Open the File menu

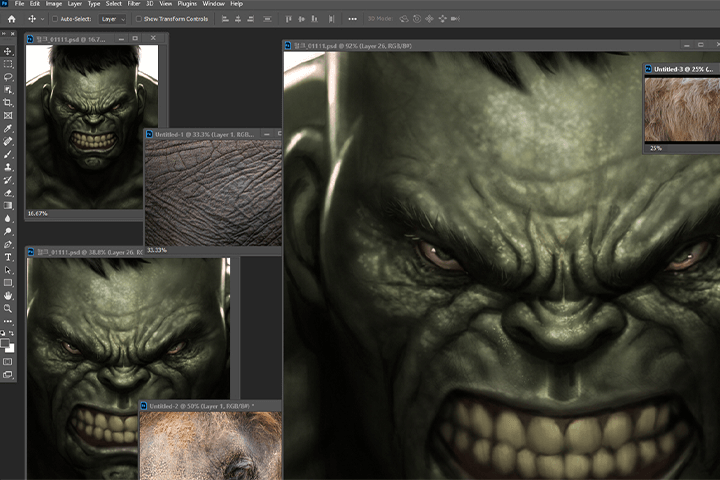tap(20, 4)
